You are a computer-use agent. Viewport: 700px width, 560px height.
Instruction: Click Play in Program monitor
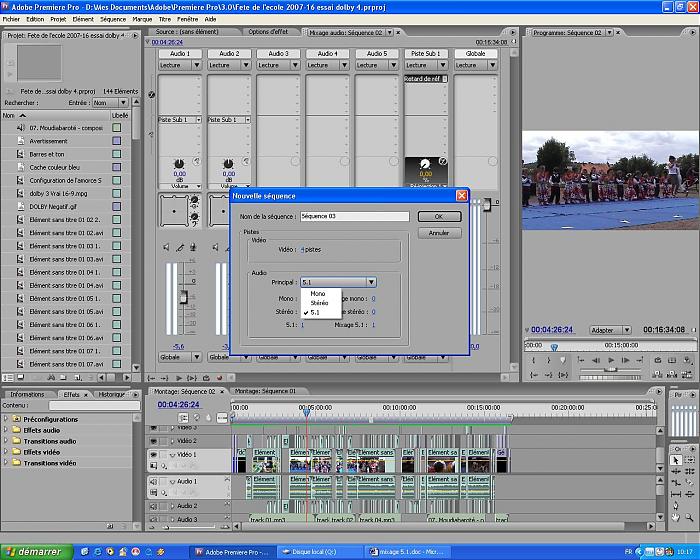point(611,360)
